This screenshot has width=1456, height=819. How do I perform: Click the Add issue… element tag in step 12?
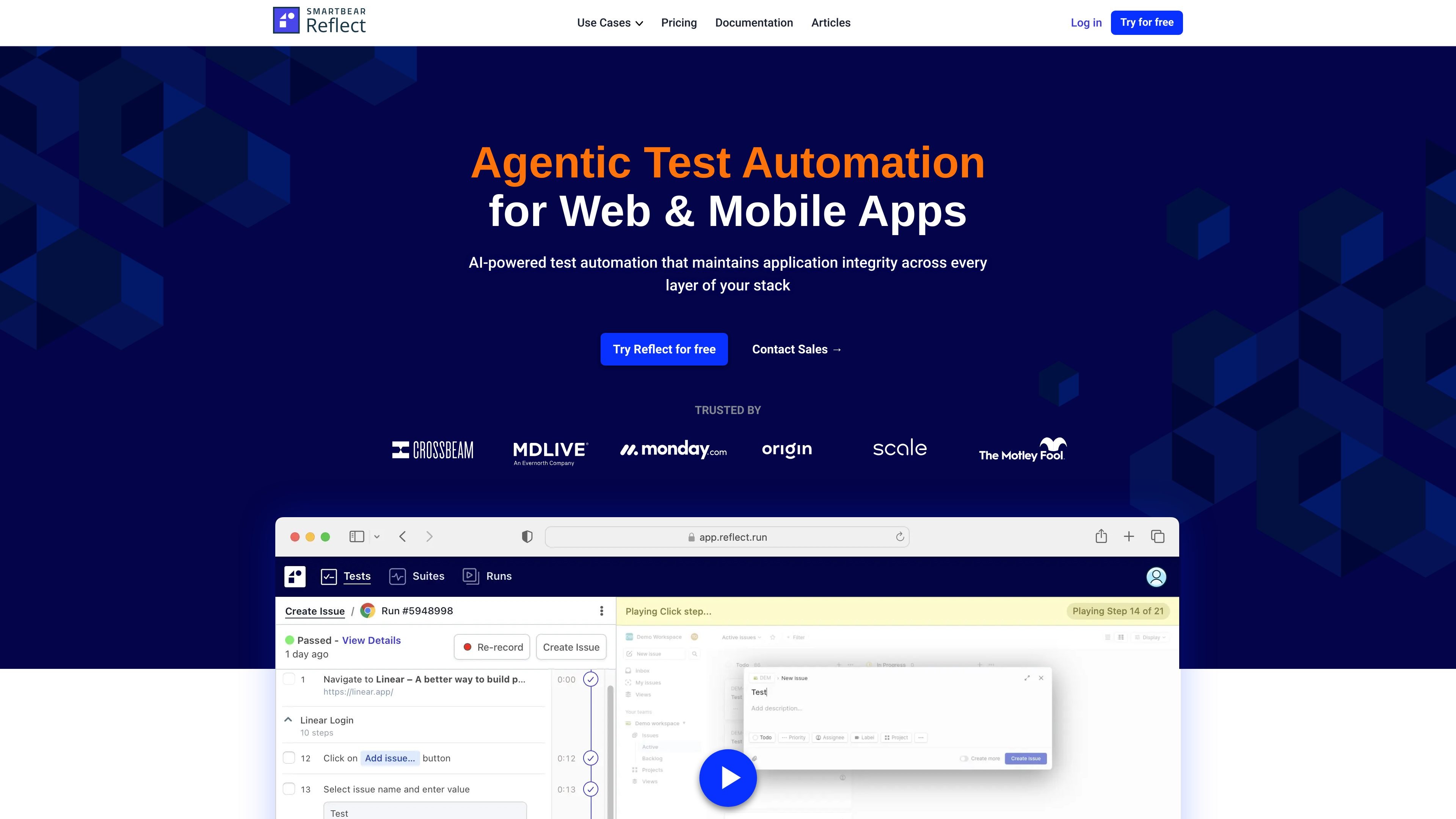click(390, 758)
